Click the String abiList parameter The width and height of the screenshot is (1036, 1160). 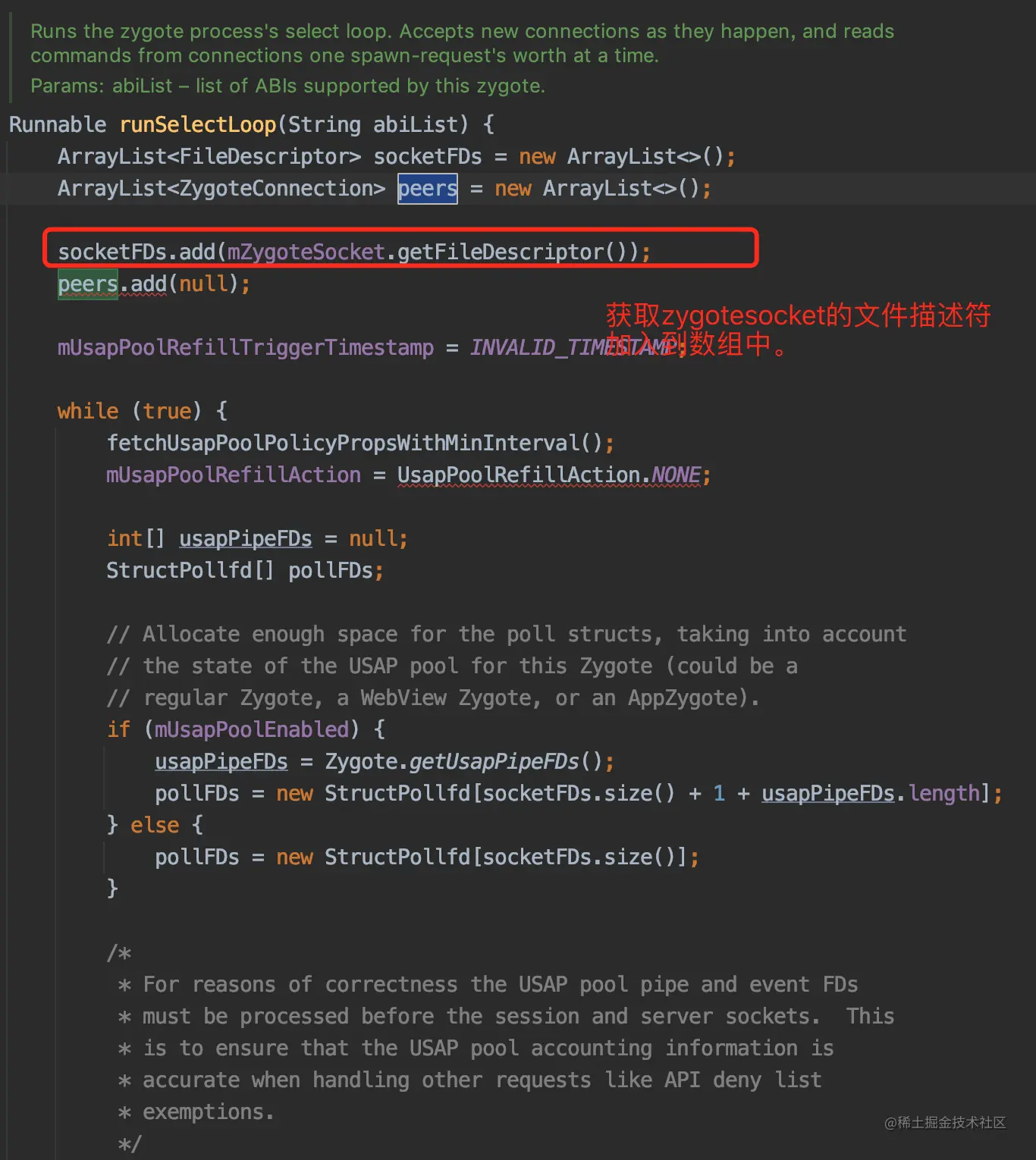tap(373, 124)
